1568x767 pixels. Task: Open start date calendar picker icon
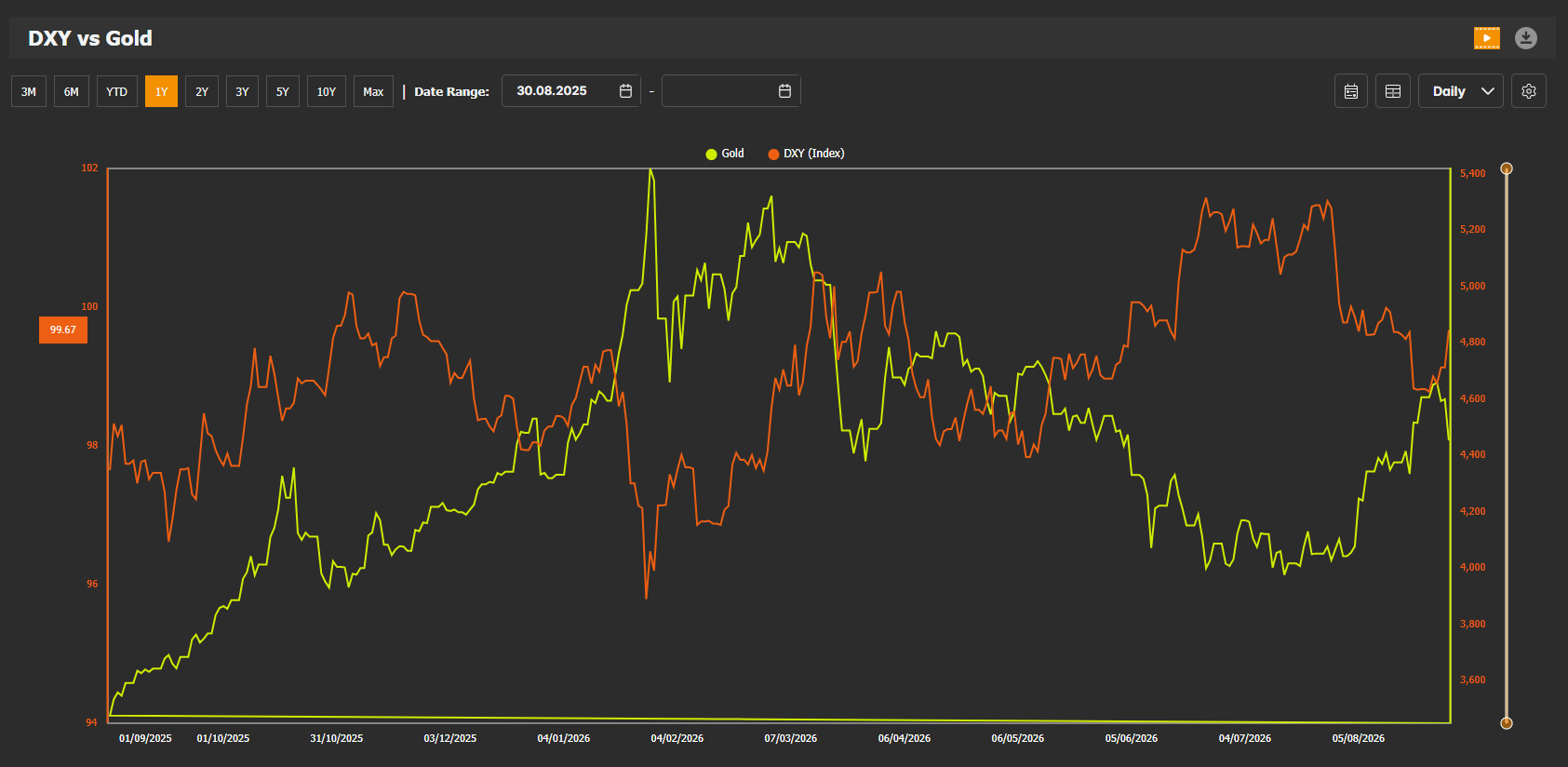625,91
